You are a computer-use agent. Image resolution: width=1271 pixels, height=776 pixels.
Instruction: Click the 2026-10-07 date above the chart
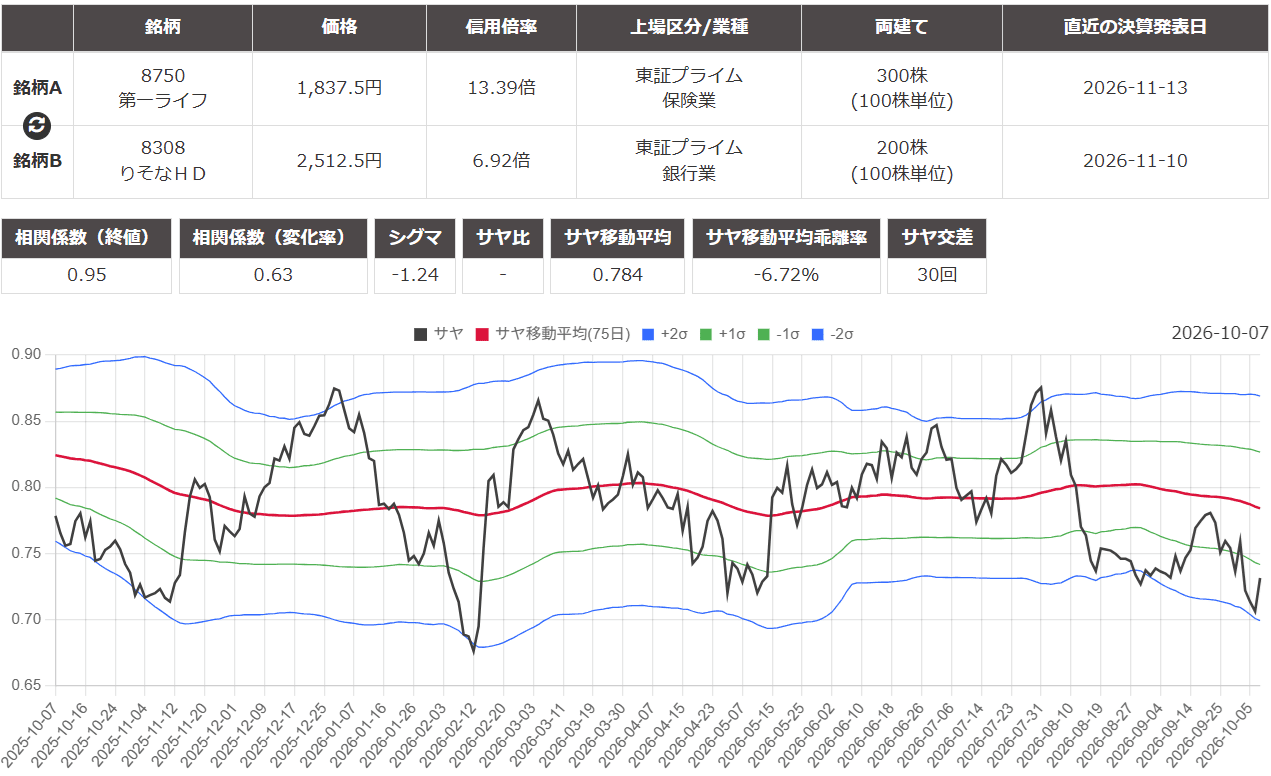click(1219, 332)
